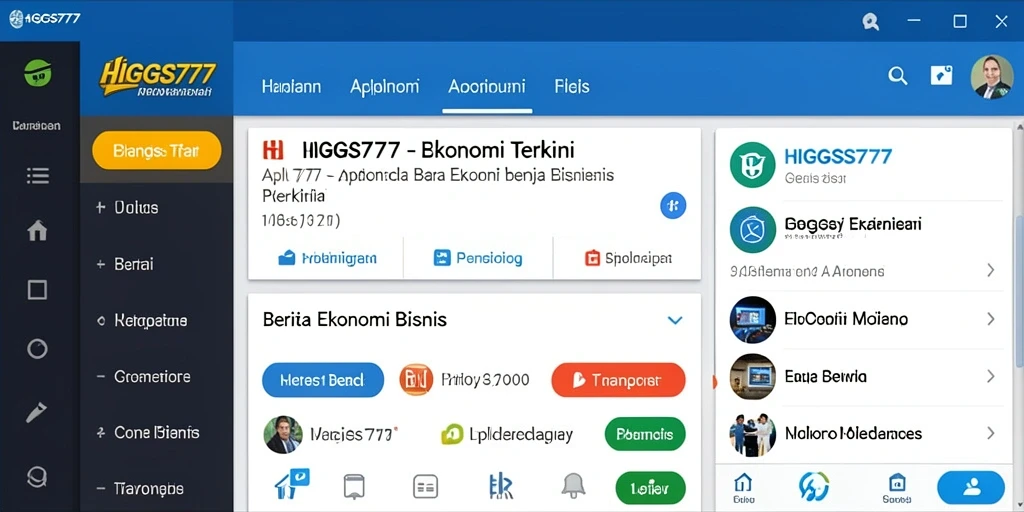This screenshot has width=1024, height=512.
Task: Click the orange Tnanporst button
Action: [618, 380]
